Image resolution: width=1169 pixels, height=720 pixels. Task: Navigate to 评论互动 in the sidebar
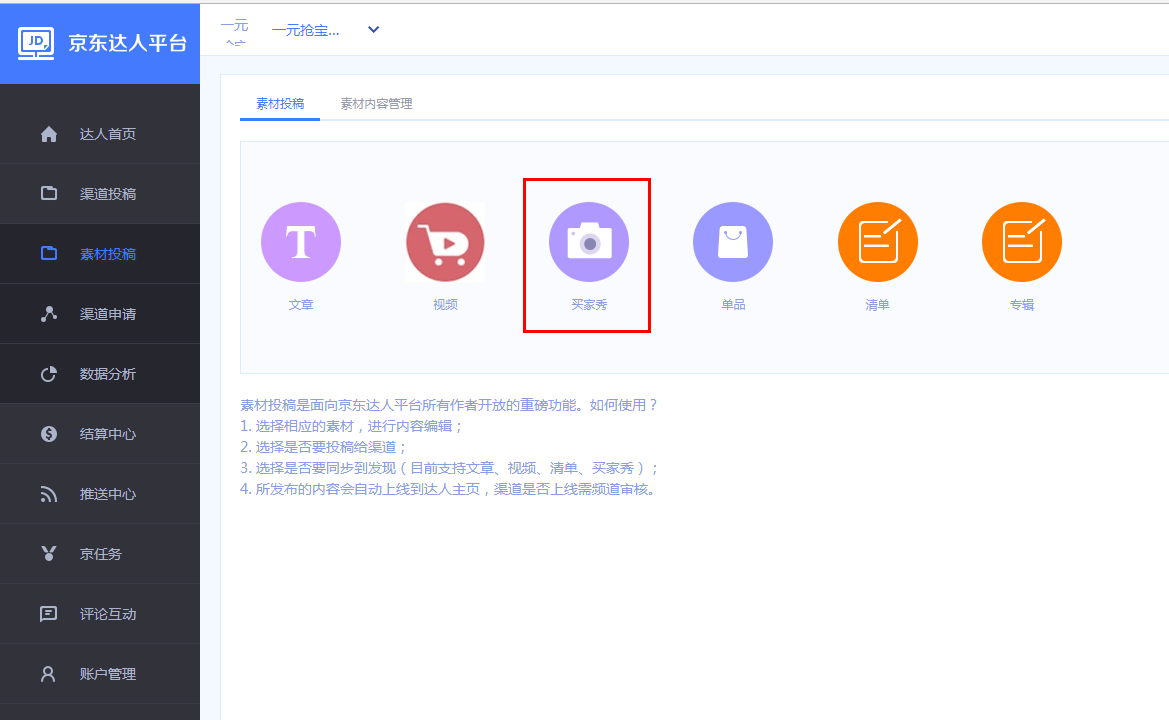(x=108, y=614)
